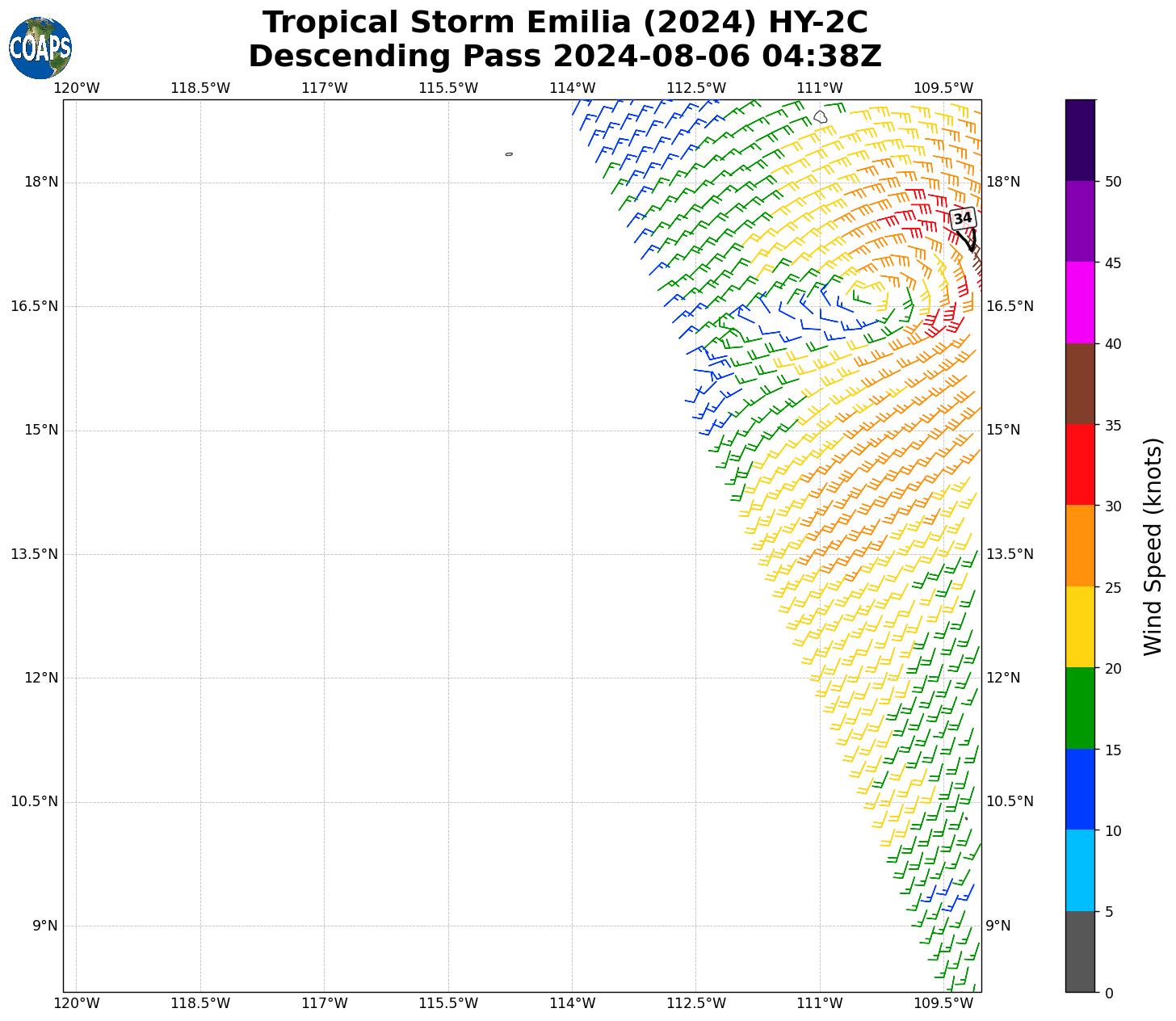
Task: Click the small island outline near 111°W
Action: click(821, 117)
